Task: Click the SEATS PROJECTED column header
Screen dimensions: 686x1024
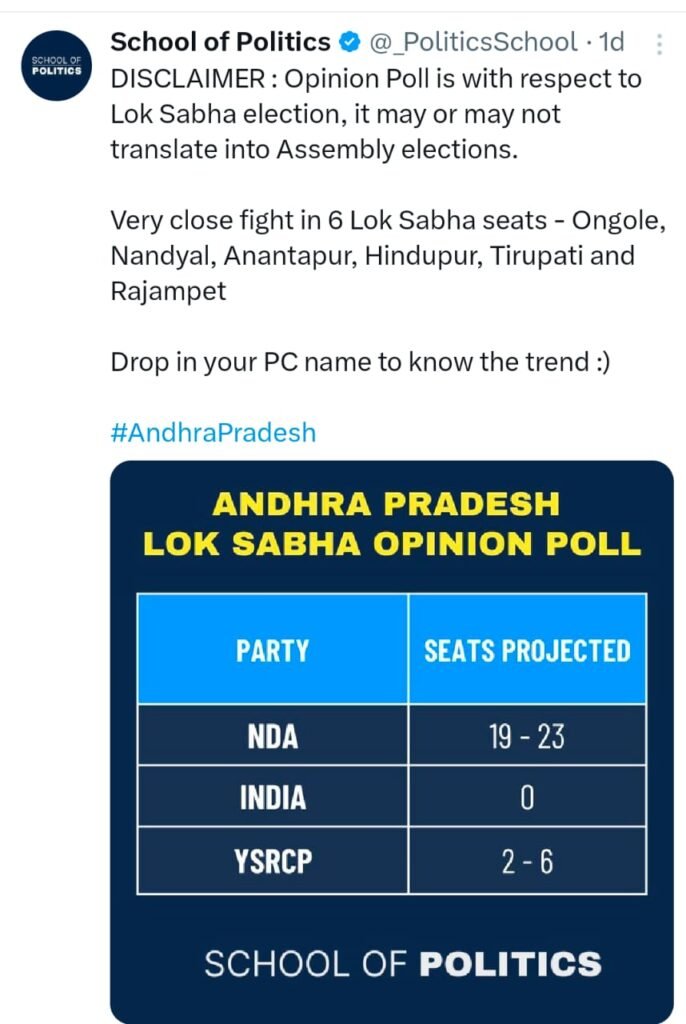Action: click(527, 650)
